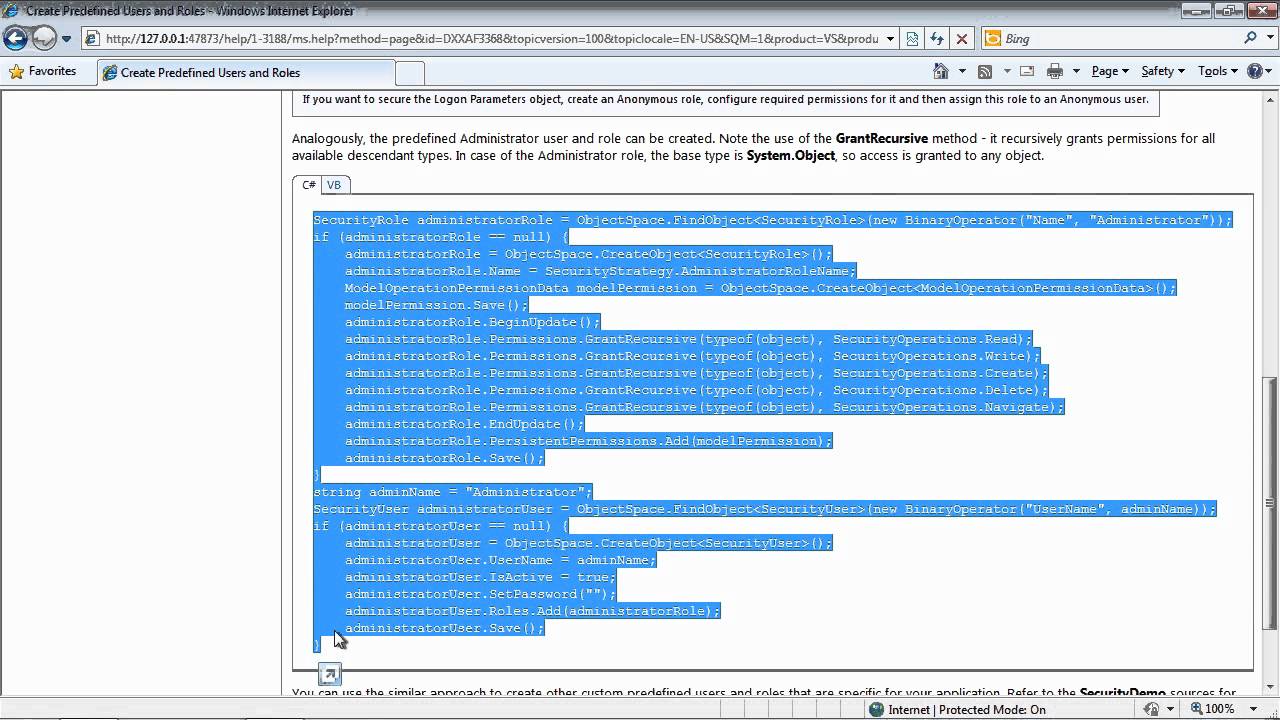Click the 'administratorRole.EndUpdate();' code line
The height and width of the screenshot is (720, 1280).
(x=464, y=424)
